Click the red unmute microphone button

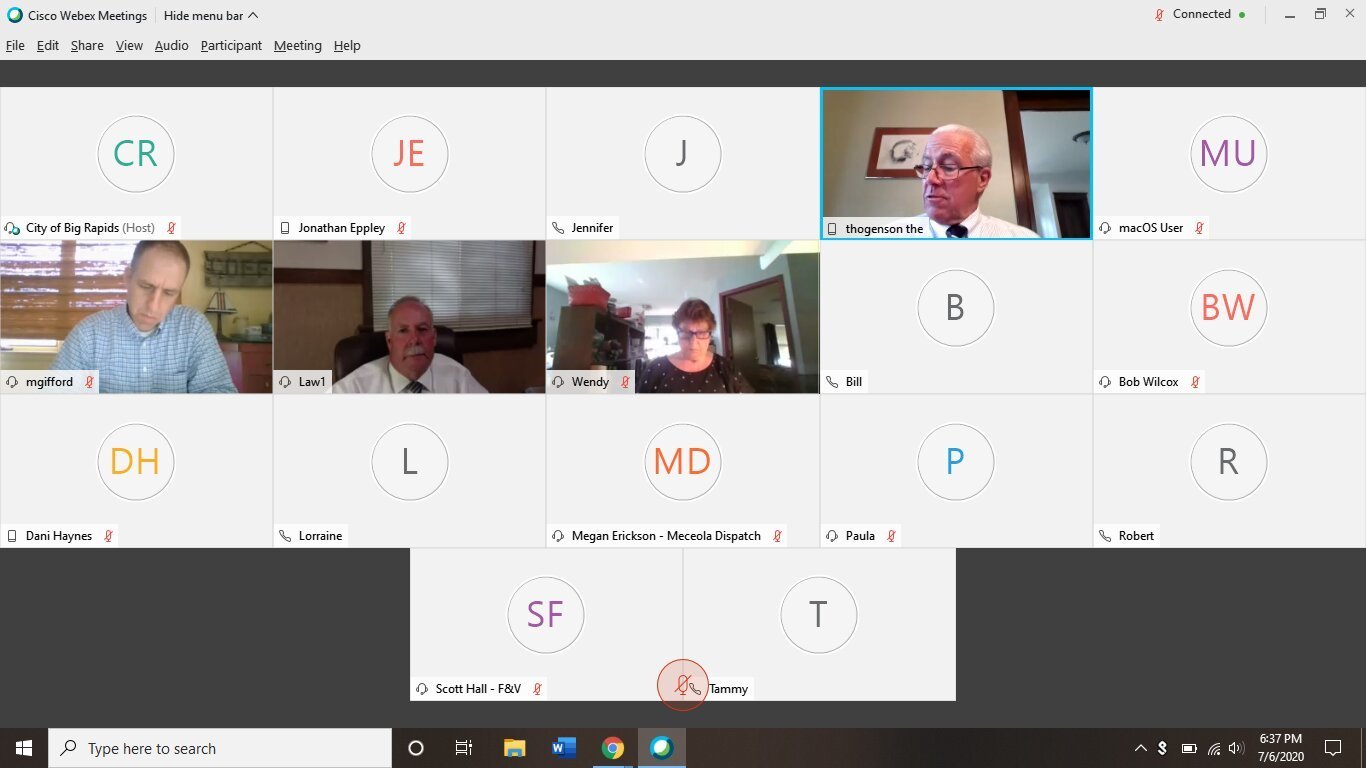(682, 686)
